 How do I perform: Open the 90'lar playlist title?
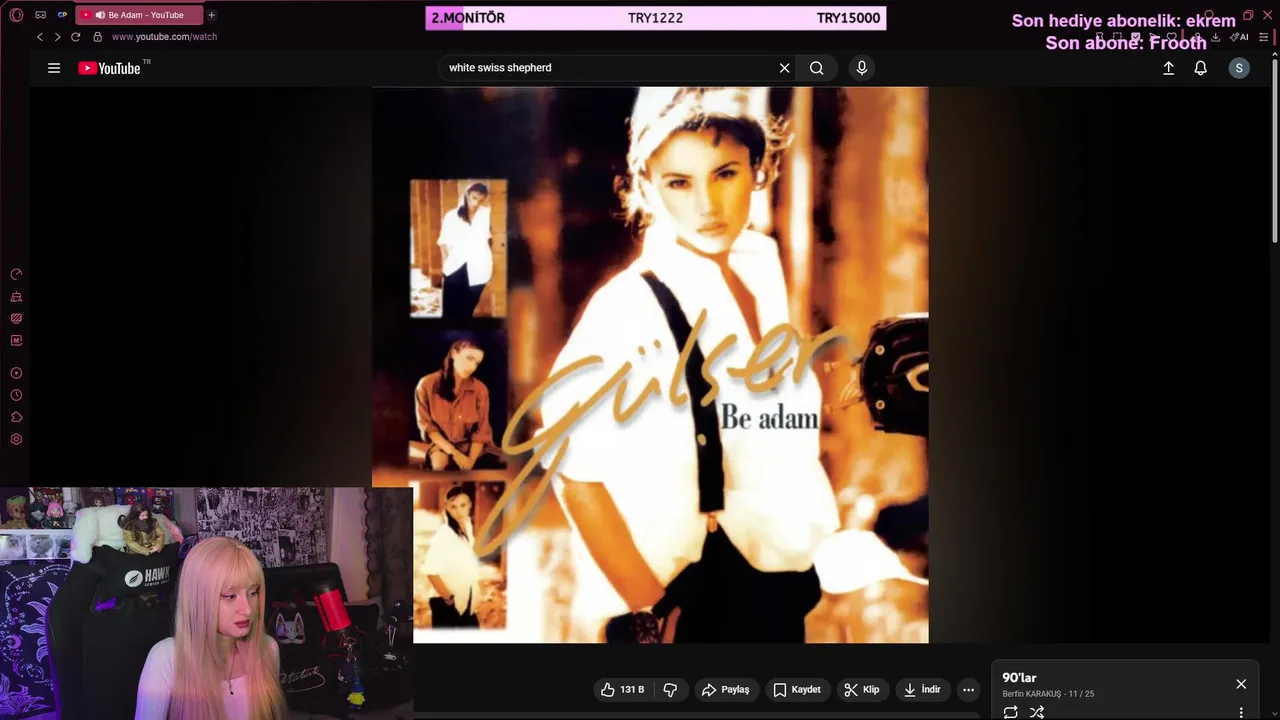click(x=1019, y=678)
